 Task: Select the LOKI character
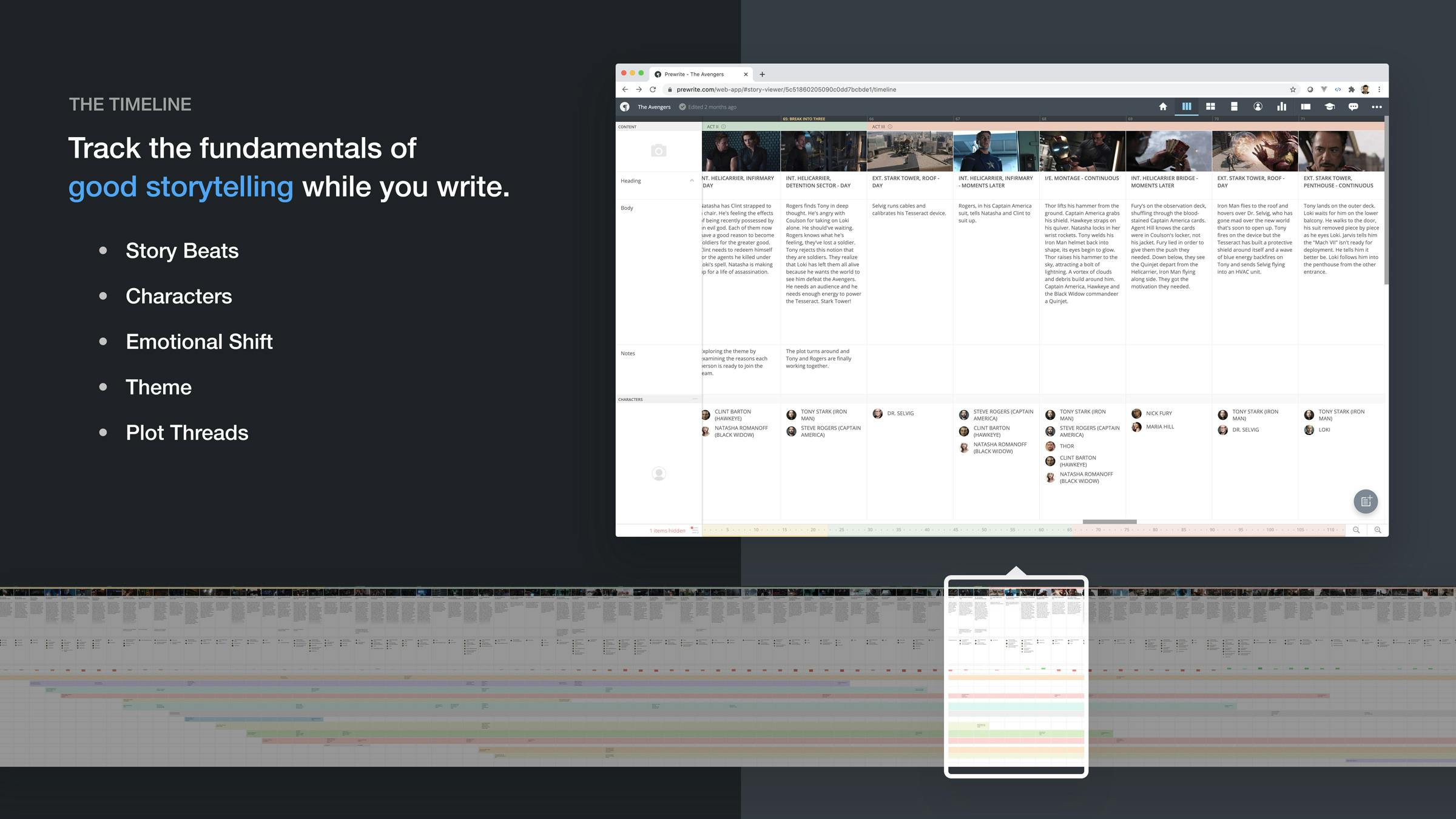[x=1318, y=430]
